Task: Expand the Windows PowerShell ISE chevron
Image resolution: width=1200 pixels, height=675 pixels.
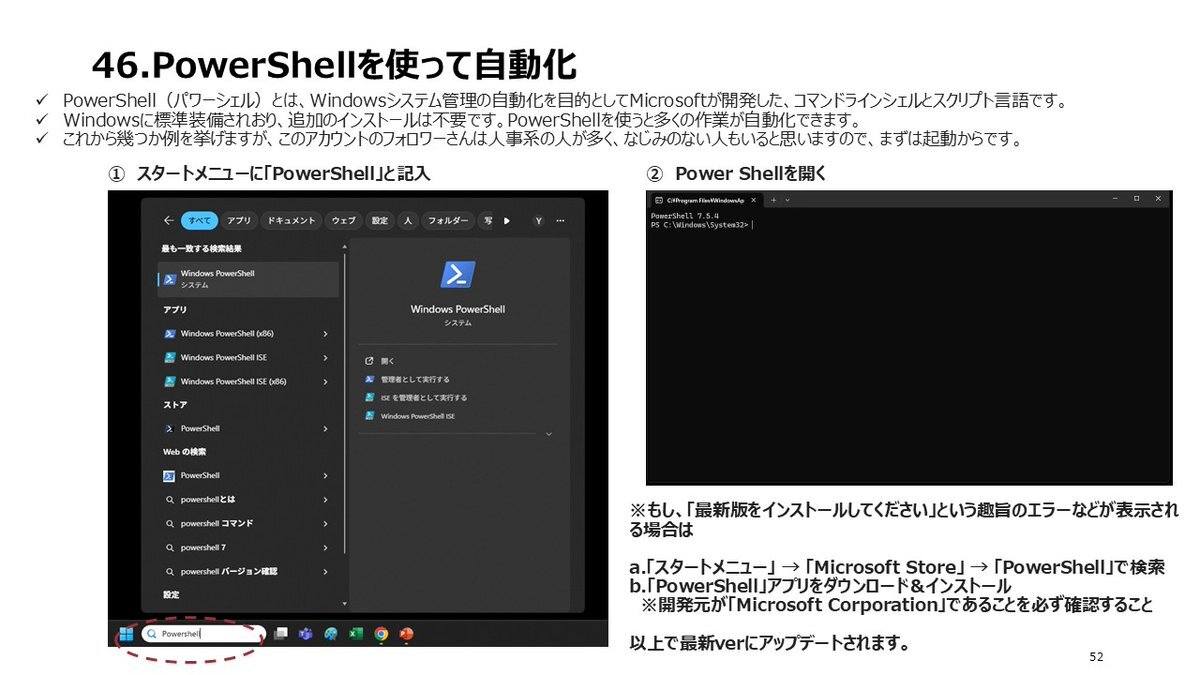Action: tap(325, 357)
